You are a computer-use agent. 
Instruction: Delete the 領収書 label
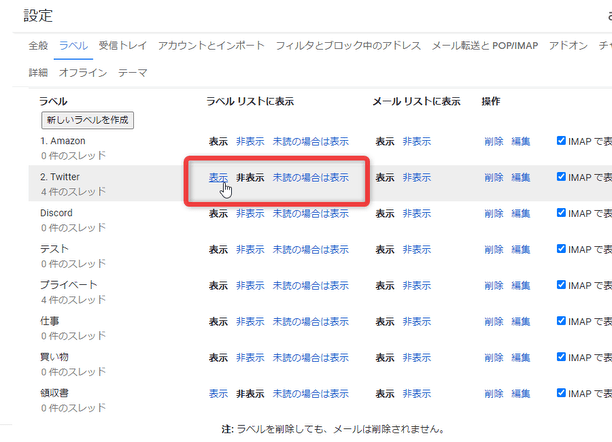coord(494,394)
